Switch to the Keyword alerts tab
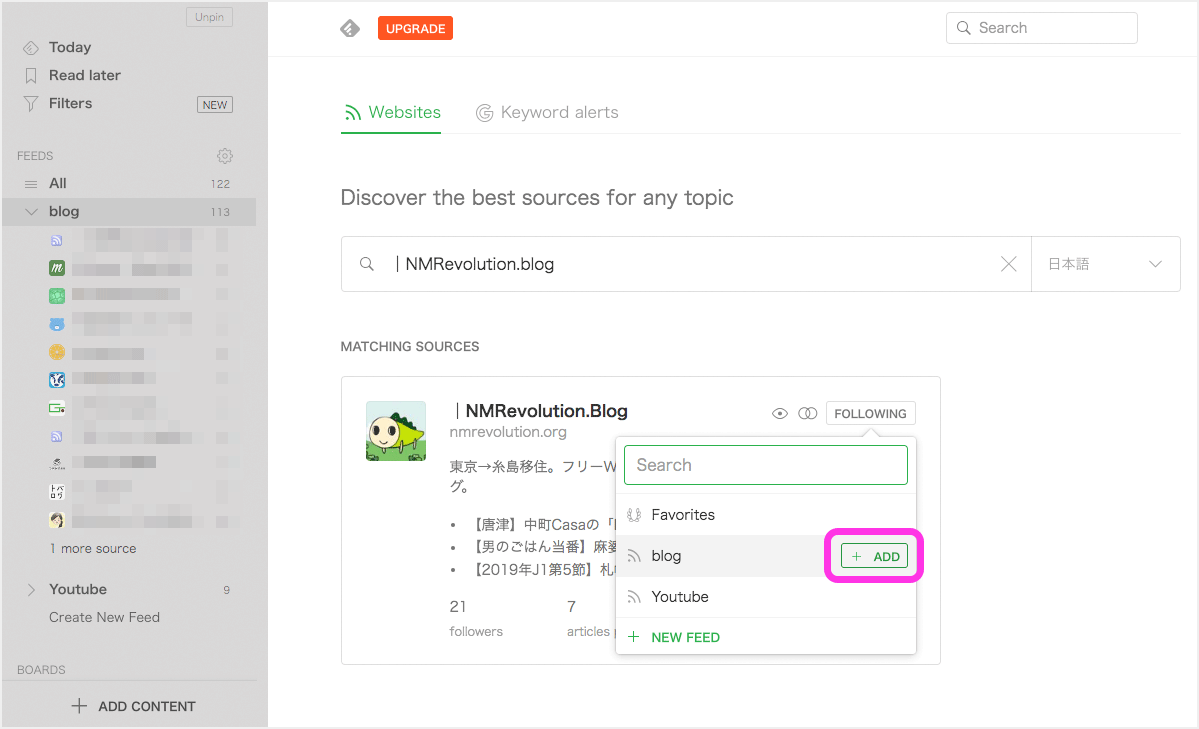The image size is (1199, 729). [x=547, y=112]
